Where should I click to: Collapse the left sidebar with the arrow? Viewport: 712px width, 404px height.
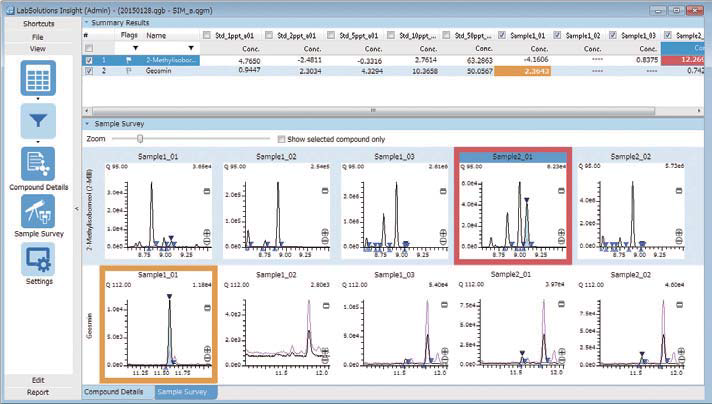coord(78,208)
